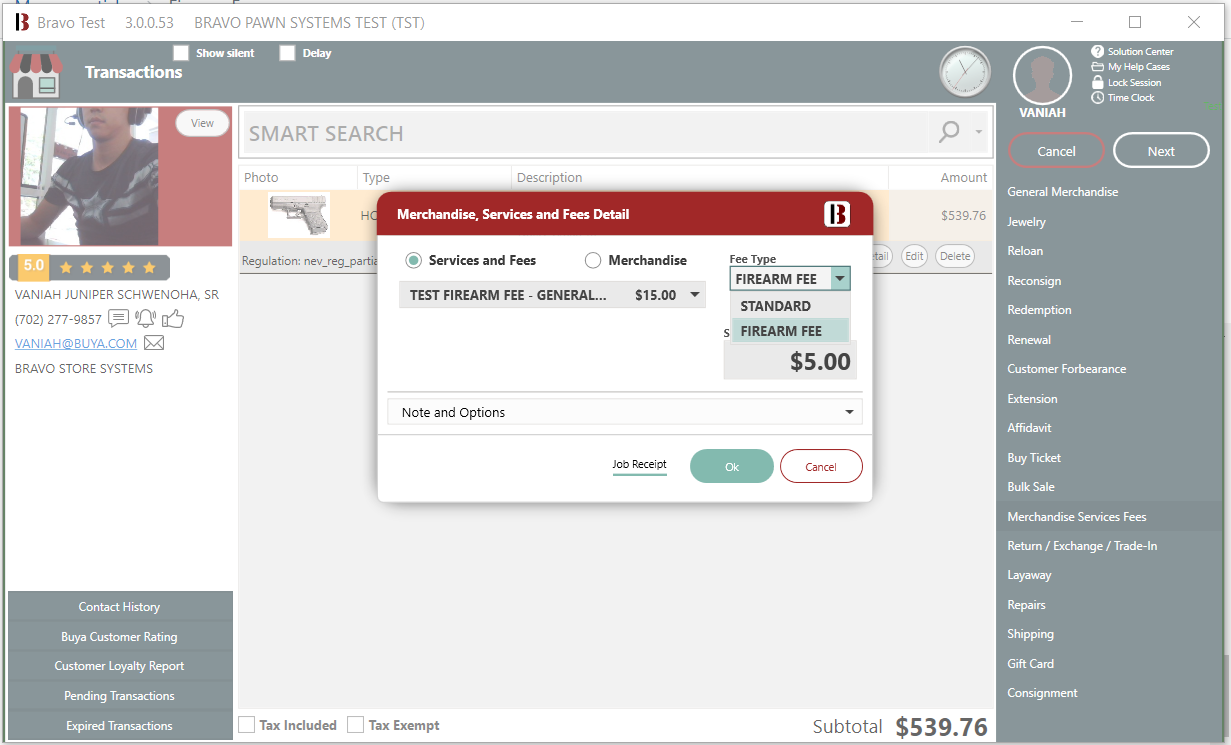The height and width of the screenshot is (745, 1231).
Task: Select the Merchandise radio button
Action: pyautogui.click(x=593, y=260)
